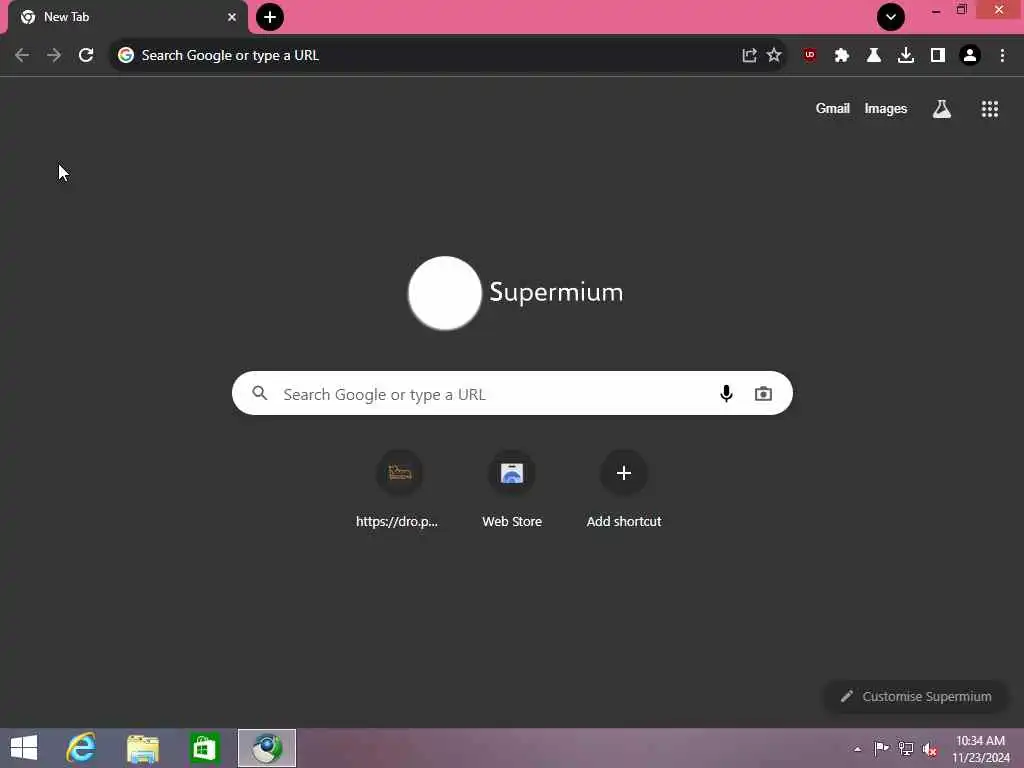This screenshot has height=768, width=1024.
Task: Click the white Supermium logo circle
Action: pyautogui.click(x=445, y=293)
